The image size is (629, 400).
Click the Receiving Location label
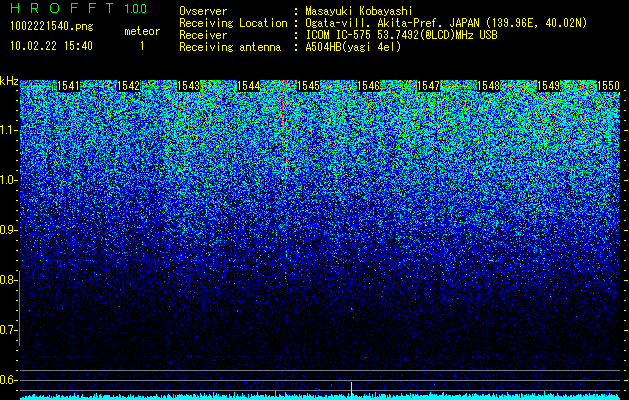click(x=233, y=23)
